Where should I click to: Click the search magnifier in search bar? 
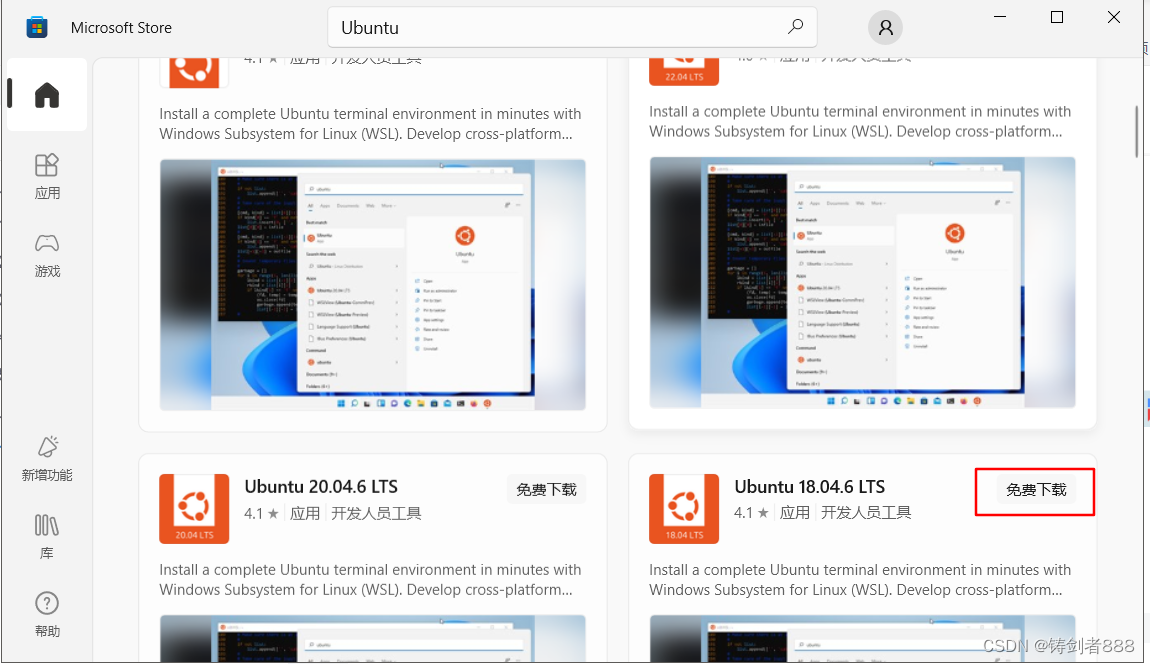795,26
